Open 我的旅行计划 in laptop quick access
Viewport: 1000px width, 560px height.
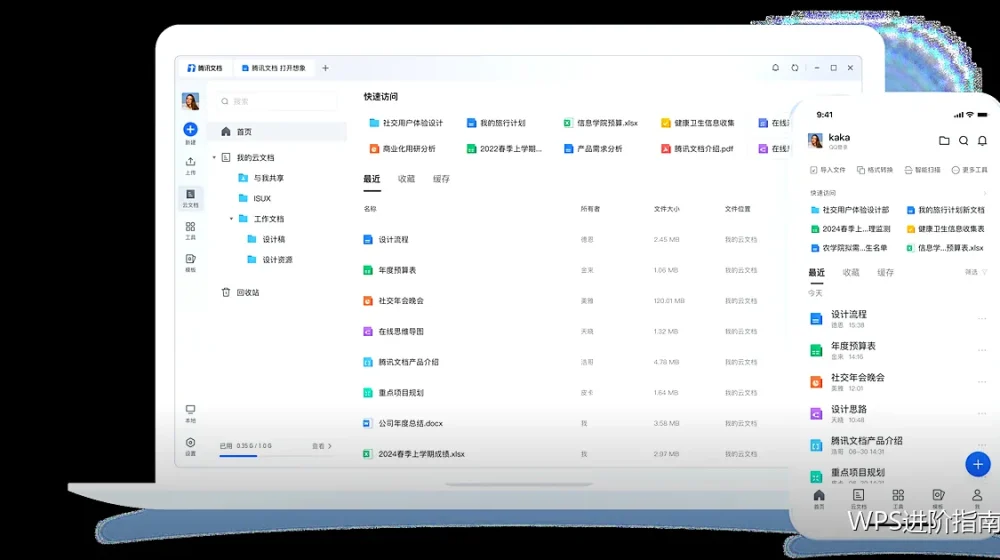[496, 123]
